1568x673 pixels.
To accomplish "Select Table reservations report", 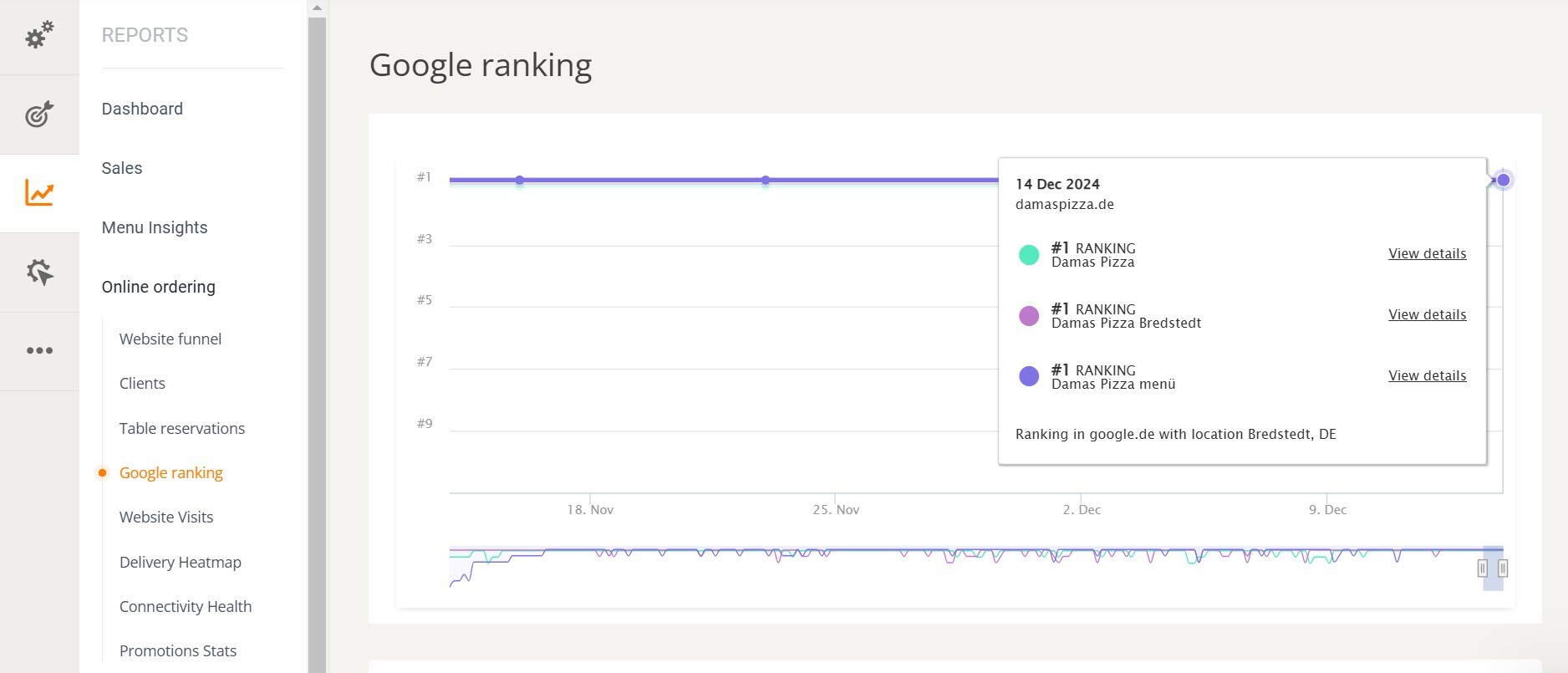I will click(x=182, y=428).
